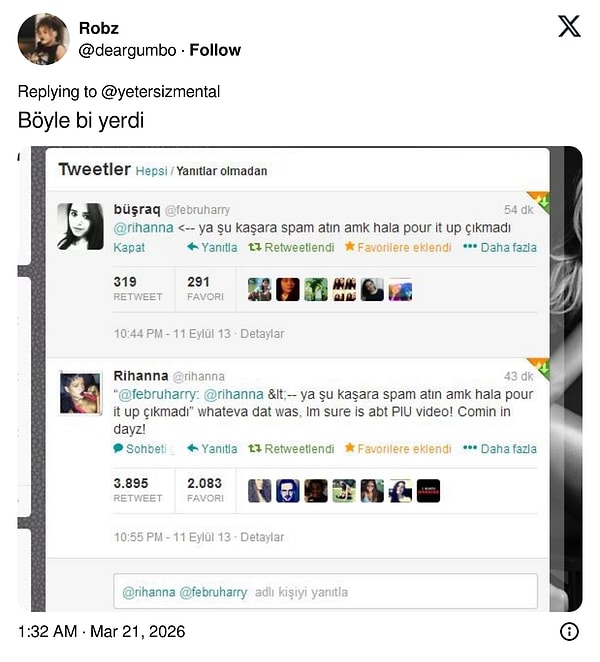
Task: Select the Yanıtlar olmadan tab
Action: (x=222, y=171)
